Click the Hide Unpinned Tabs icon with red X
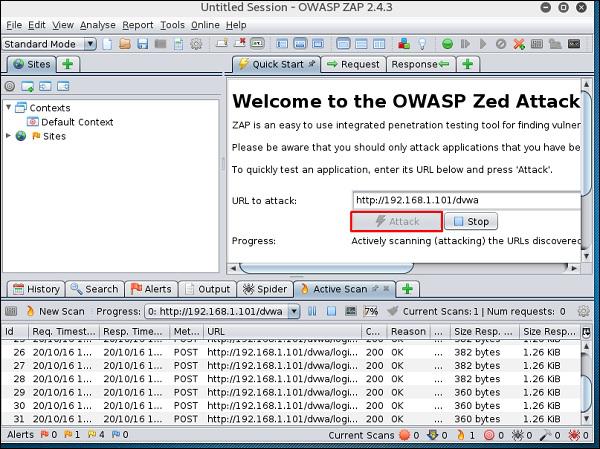This screenshot has height=449, width=600. pyautogui.click(x=240, y=44)
